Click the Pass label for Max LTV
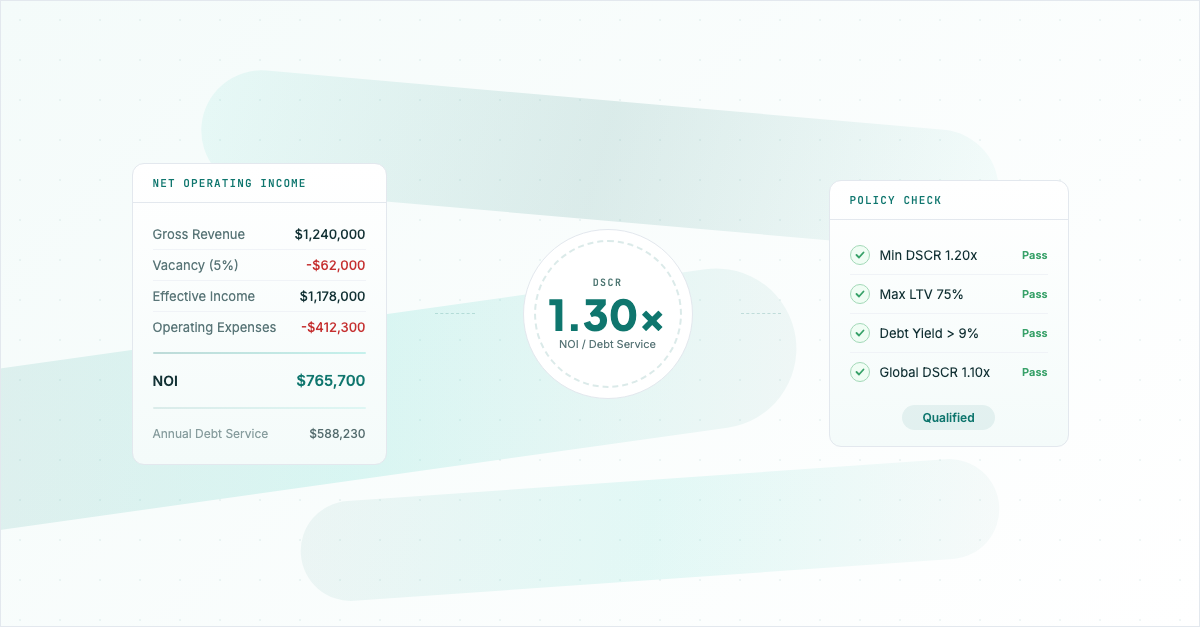The height and width of the screenshot is (627, 1200). pos(1034,295)
